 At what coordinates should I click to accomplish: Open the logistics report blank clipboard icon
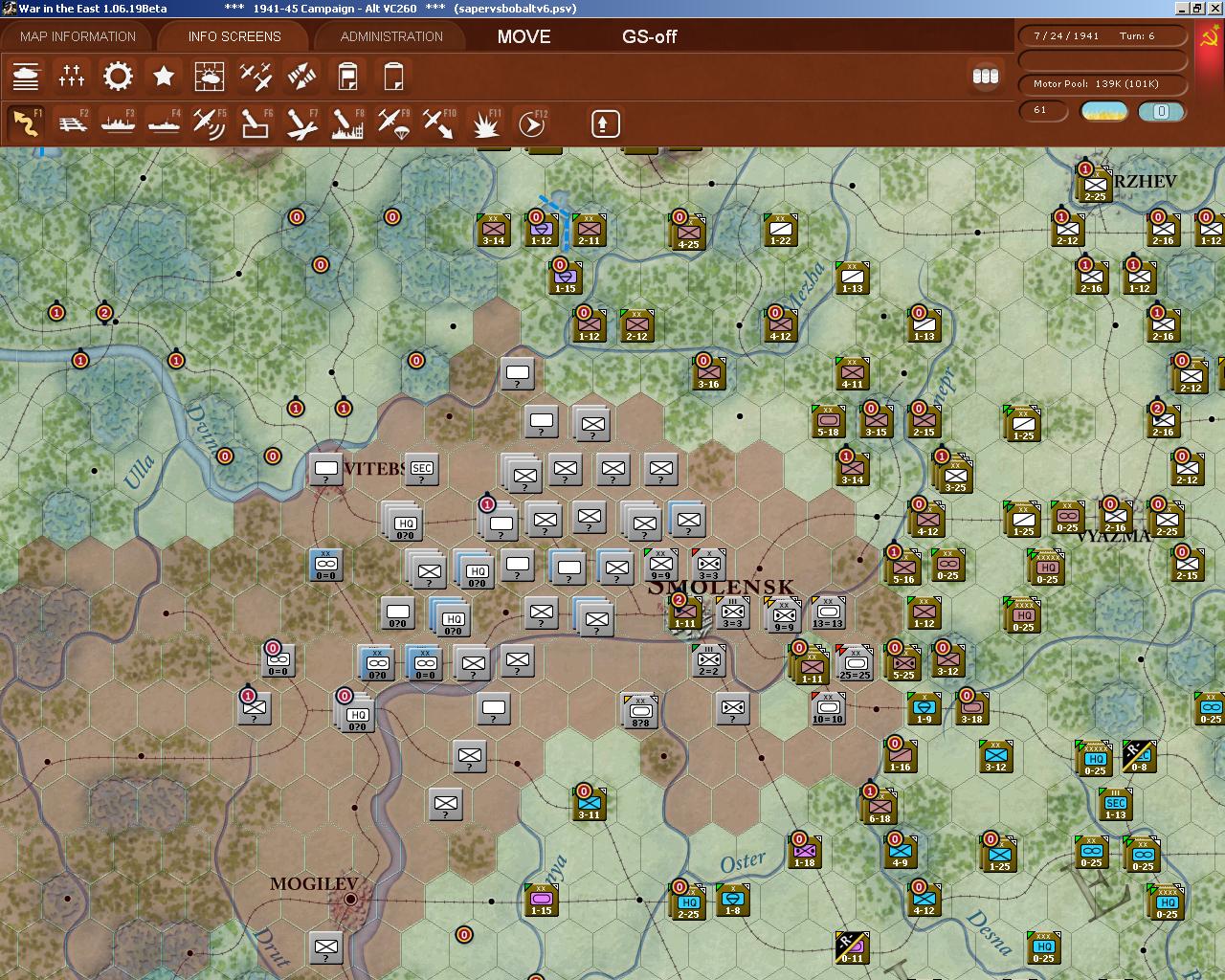[x=393, y=76]
